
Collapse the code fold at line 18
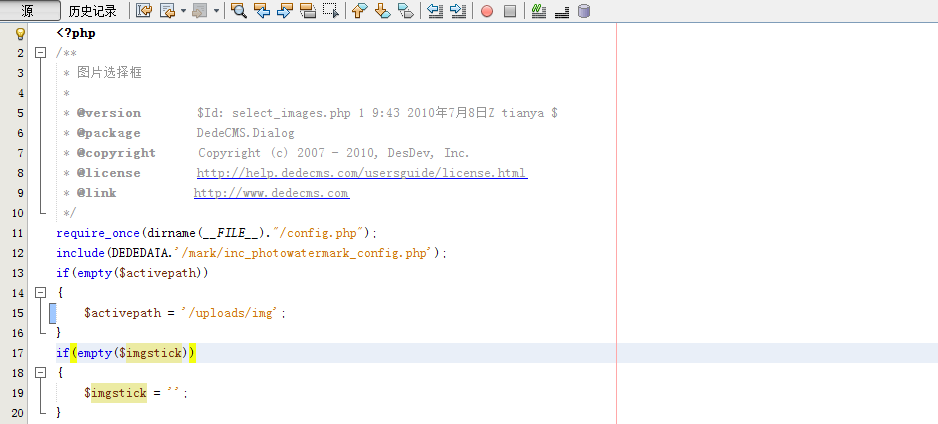pyautogui.click(x=40, y=372)
